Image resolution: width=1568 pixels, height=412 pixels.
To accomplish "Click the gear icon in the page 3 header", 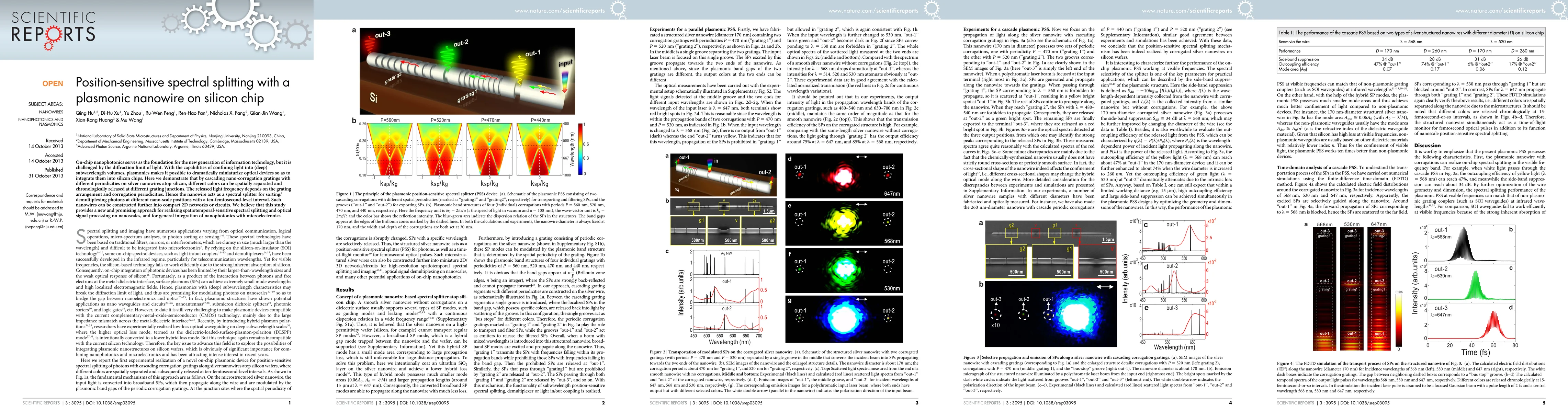I will [x=931, y=9].
